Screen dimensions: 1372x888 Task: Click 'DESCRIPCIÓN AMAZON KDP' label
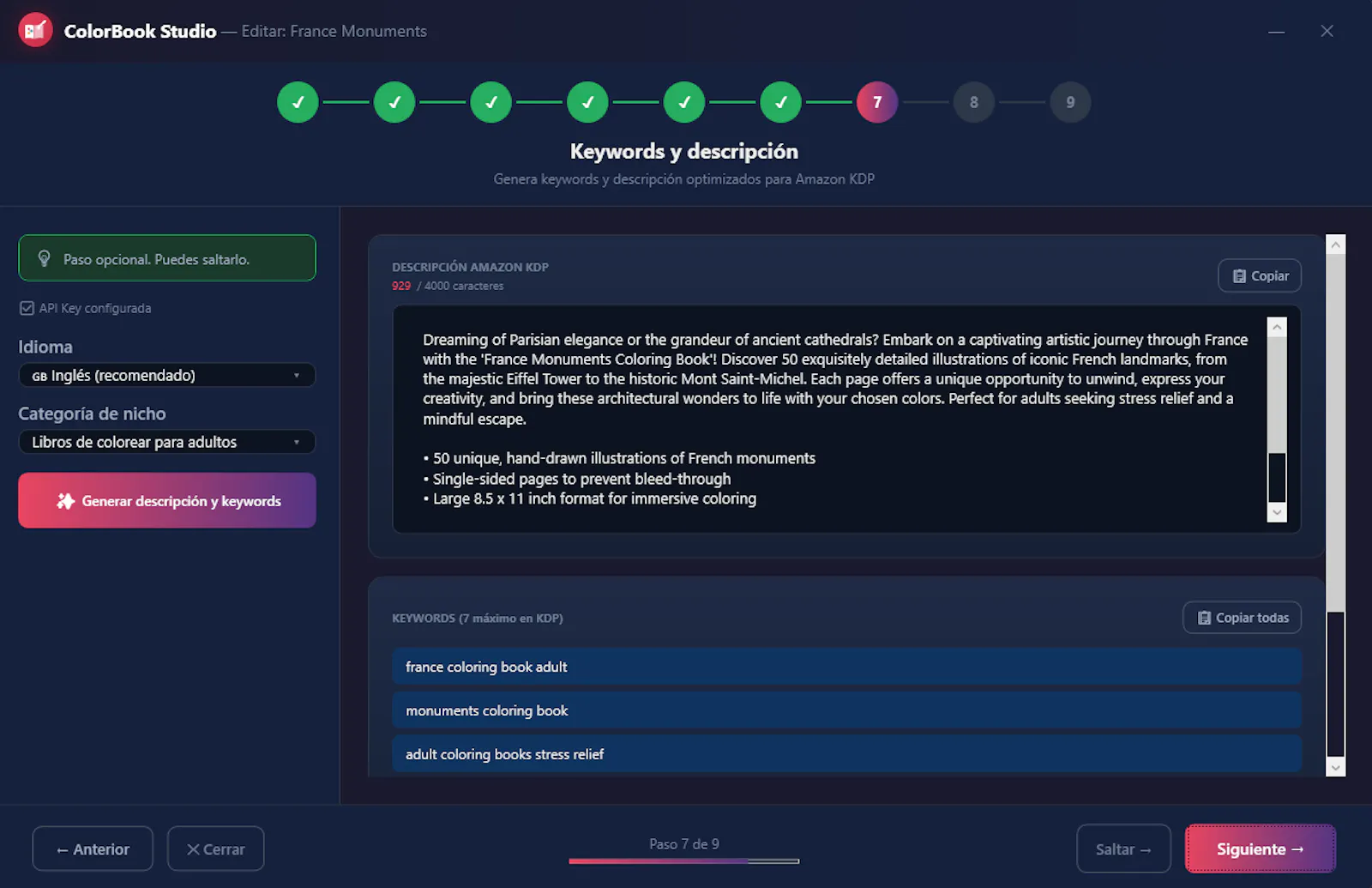point(470,267)
